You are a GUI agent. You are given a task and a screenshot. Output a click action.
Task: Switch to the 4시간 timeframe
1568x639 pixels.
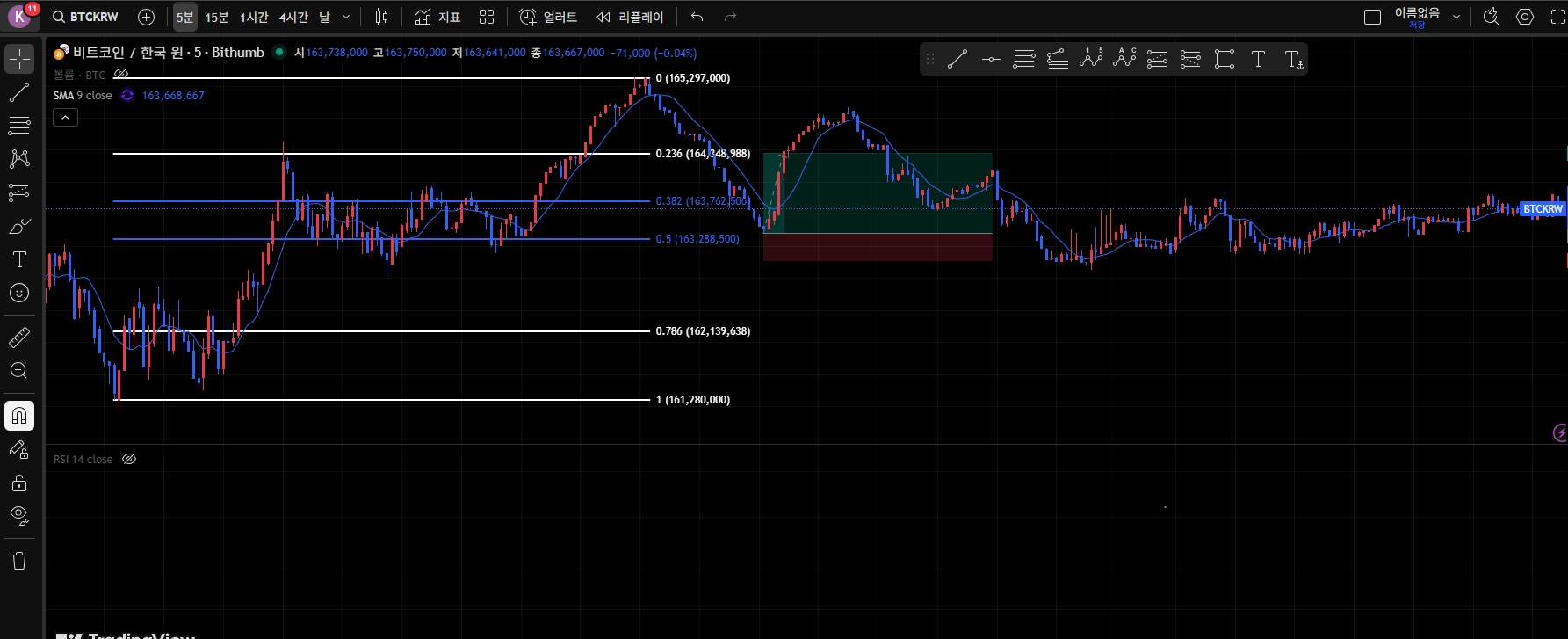point(293,17)
